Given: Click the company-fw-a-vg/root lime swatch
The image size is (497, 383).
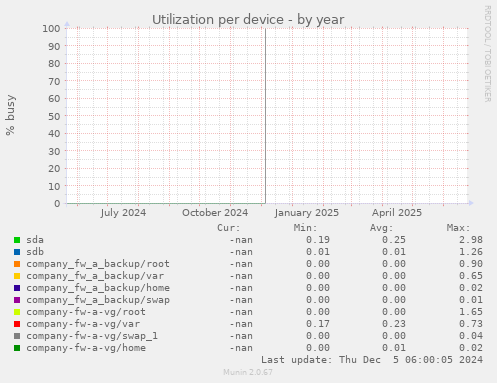Looking at the screenshot, I should 17,312.
